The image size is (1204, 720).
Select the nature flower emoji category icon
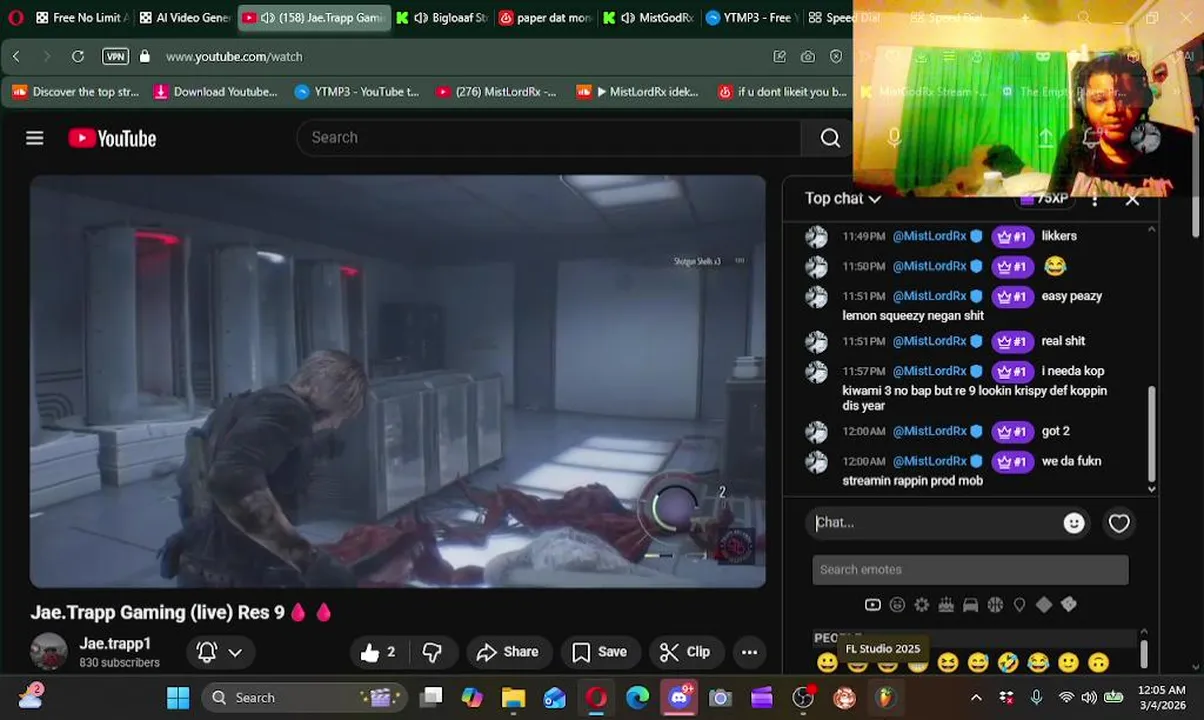pyautogui.click(x=921, y=605)
